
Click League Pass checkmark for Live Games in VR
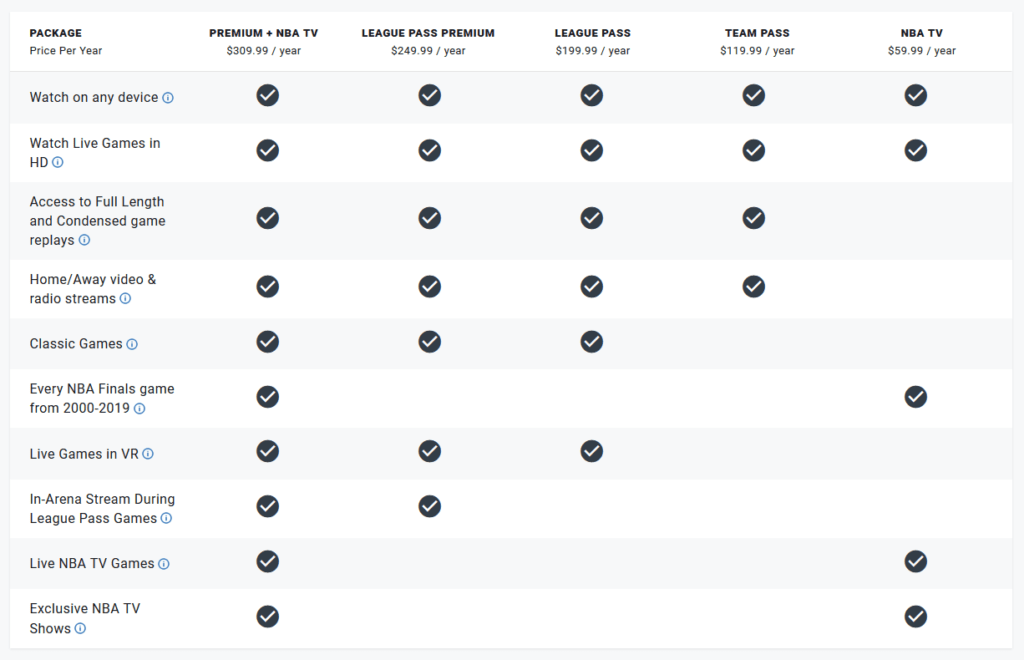pos(592,451)
